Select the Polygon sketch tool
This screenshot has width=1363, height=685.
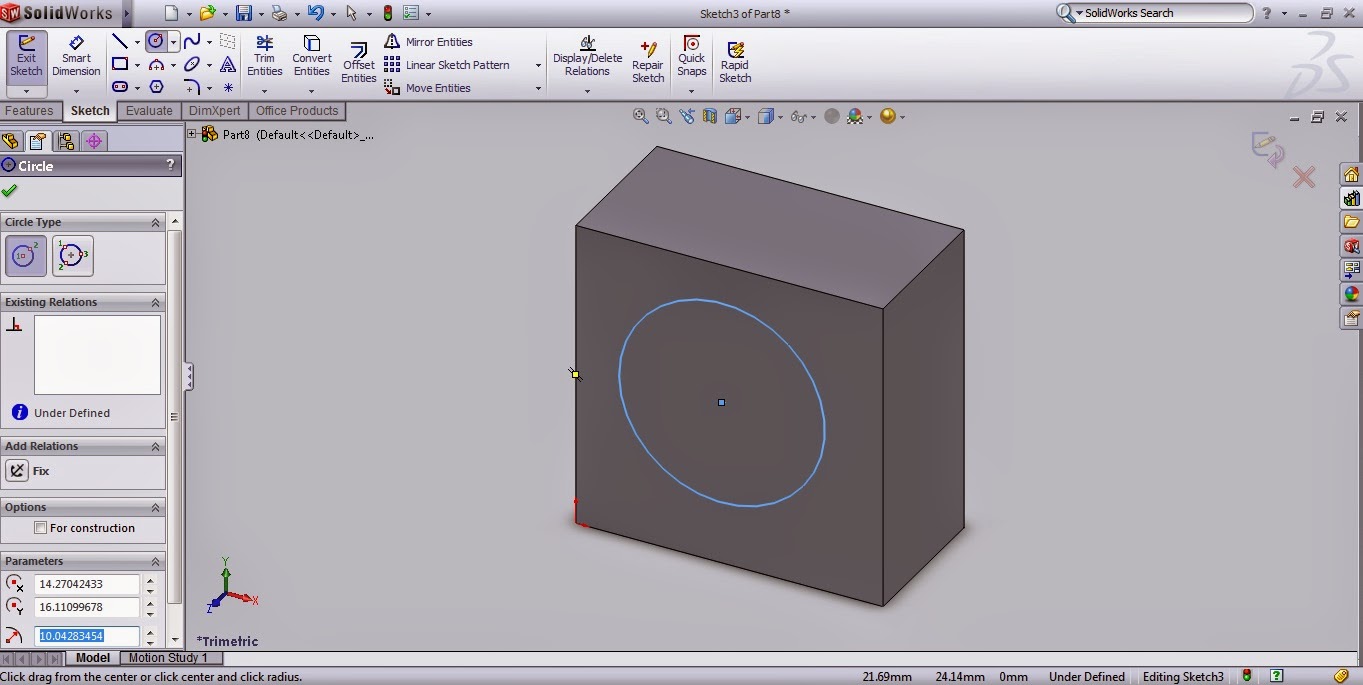156,88
